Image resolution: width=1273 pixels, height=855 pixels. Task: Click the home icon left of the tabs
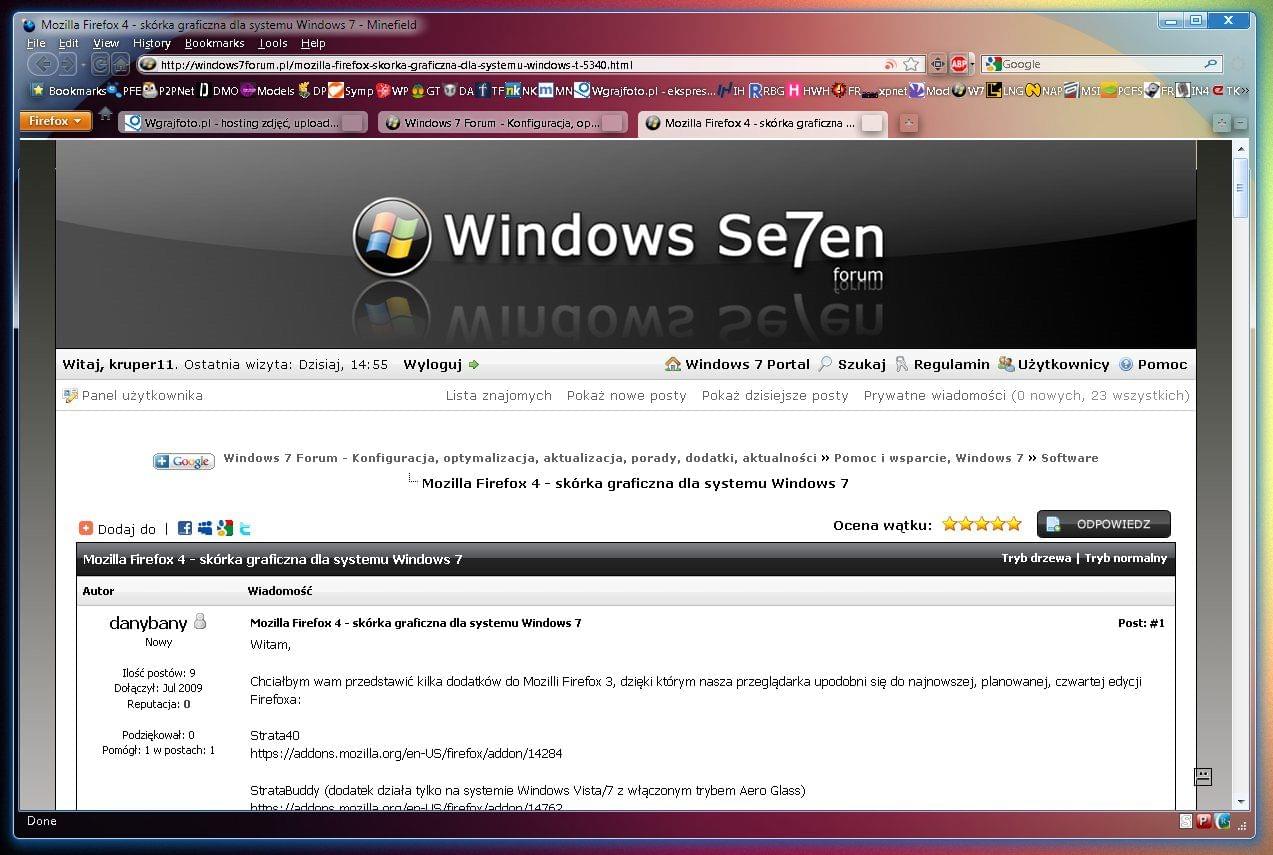(x=105, y=114)
